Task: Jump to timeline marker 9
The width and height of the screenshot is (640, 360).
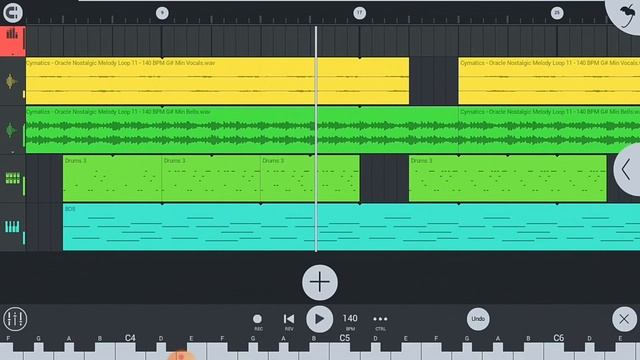Action: tap(162, 13)
